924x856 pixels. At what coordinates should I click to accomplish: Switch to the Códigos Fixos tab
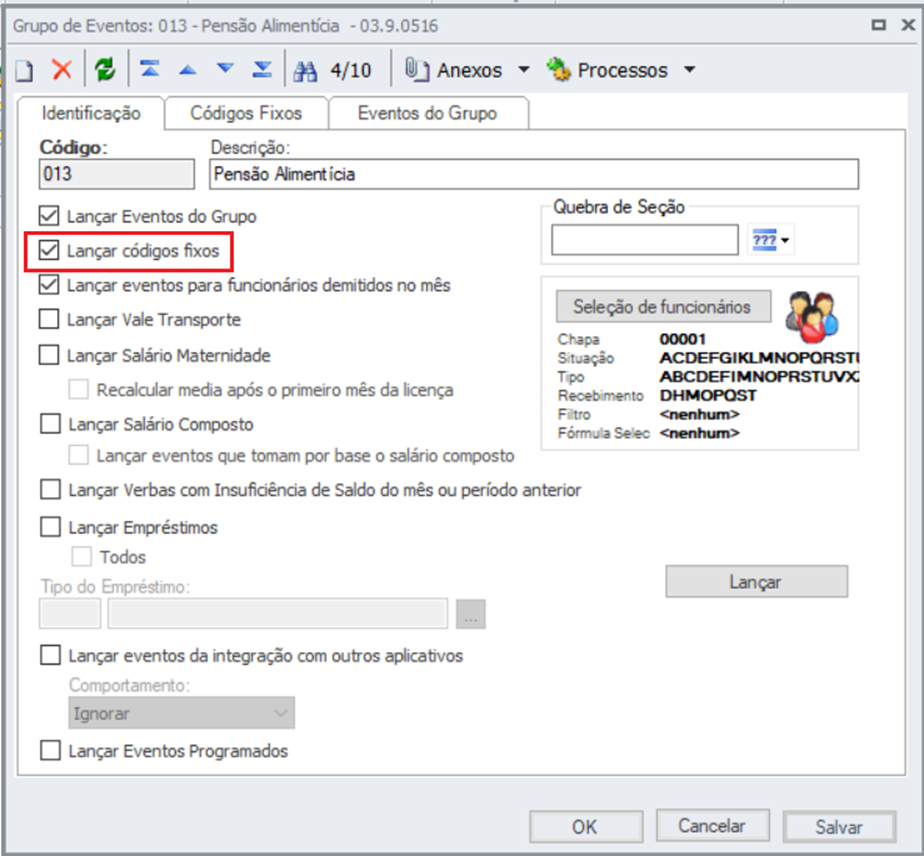(x=246, y=113)
